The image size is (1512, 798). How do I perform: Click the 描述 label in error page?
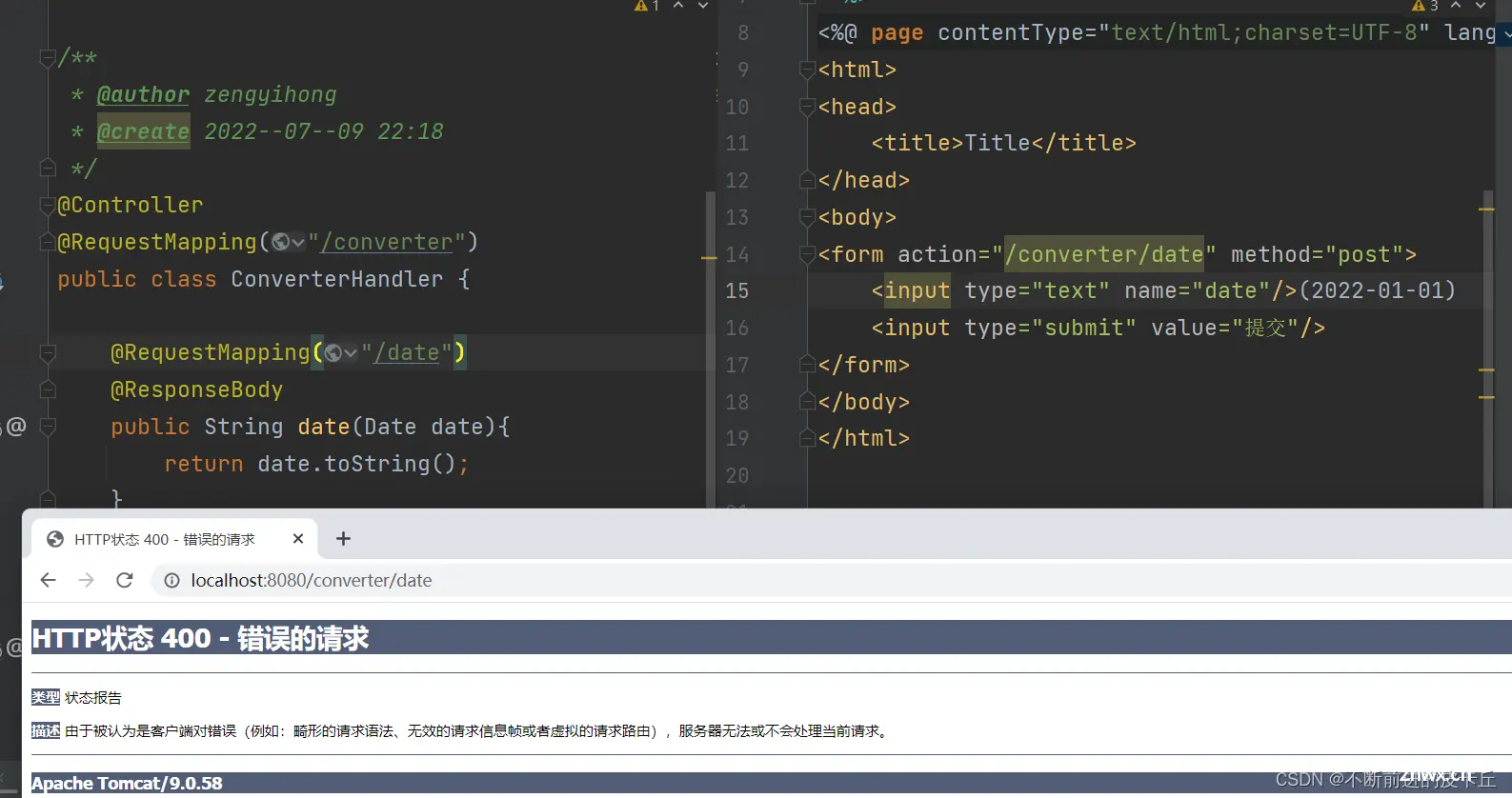pyautogui.click(x=46, y=730)
